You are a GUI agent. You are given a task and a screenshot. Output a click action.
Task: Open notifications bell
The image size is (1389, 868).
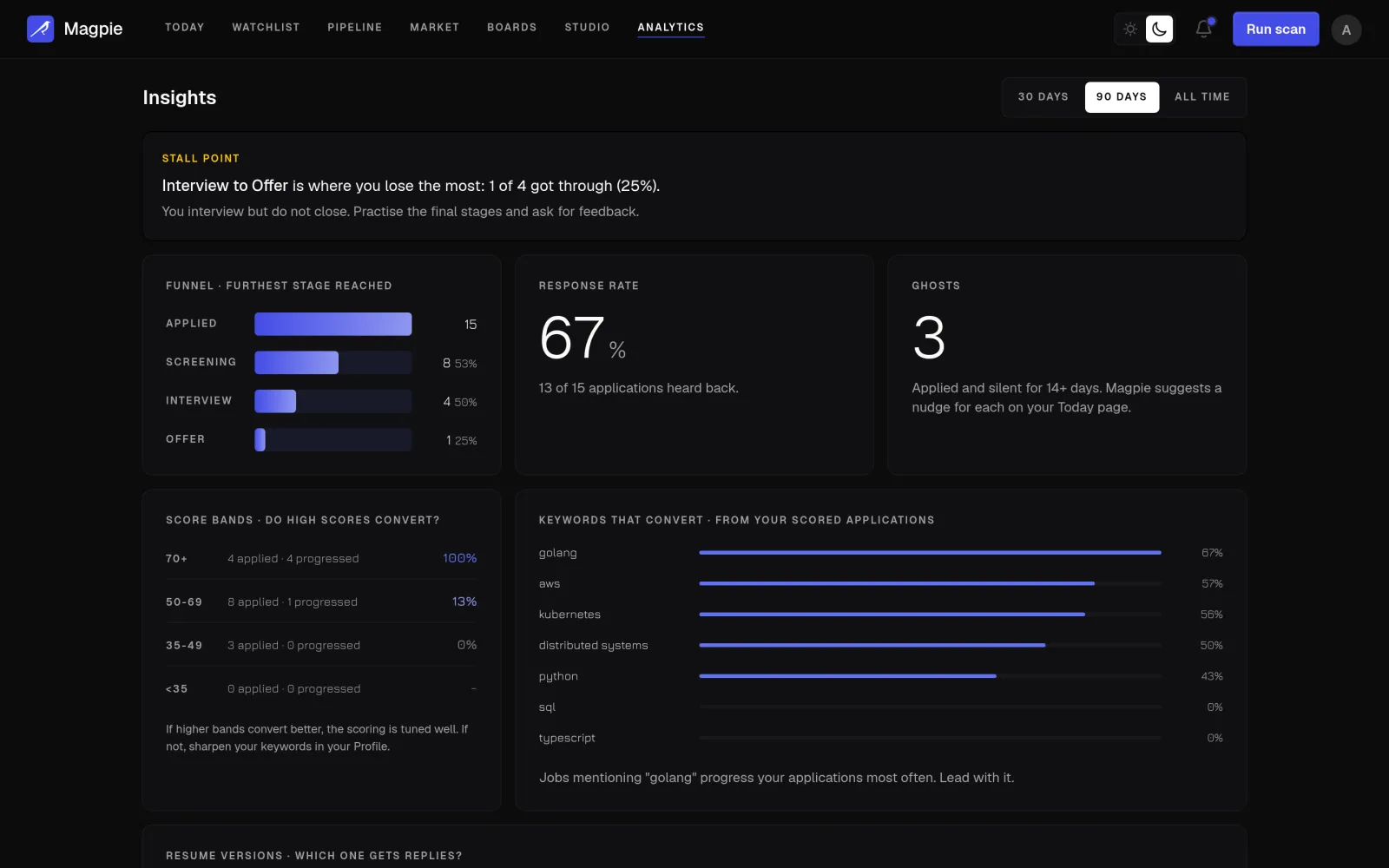(x=1203, y=29)
